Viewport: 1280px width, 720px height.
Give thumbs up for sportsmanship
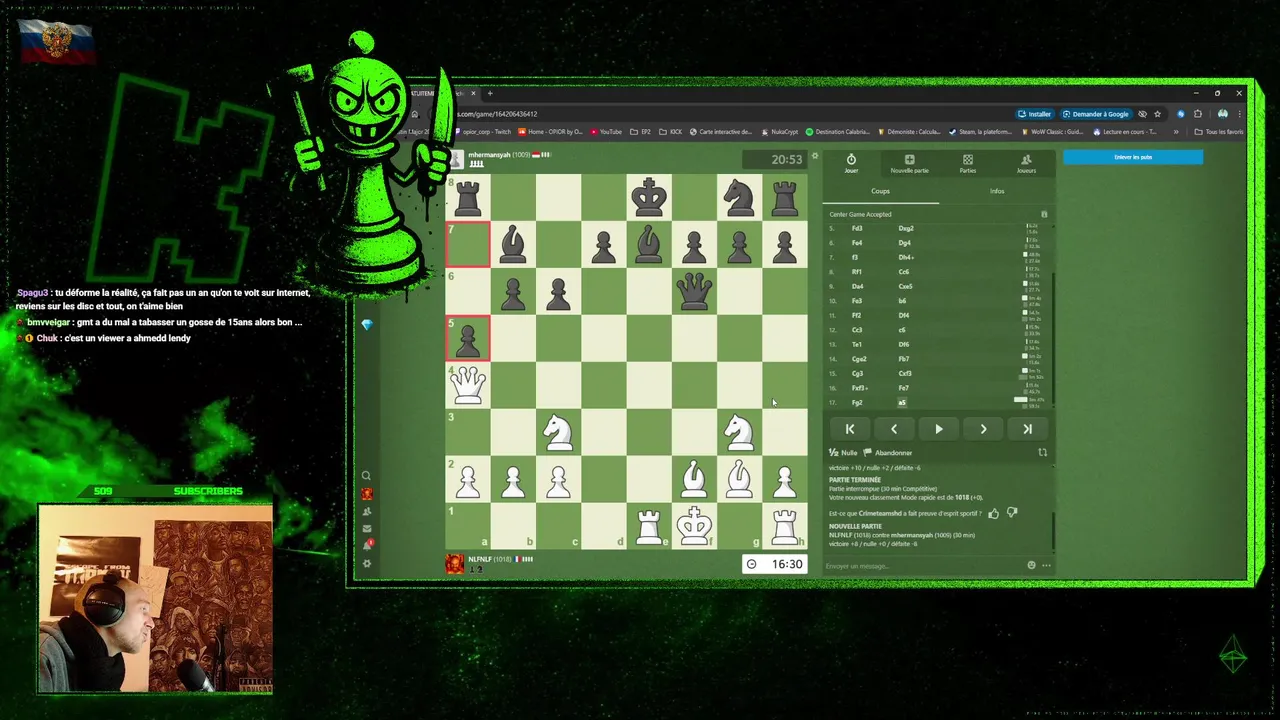[x=993, y=513]
